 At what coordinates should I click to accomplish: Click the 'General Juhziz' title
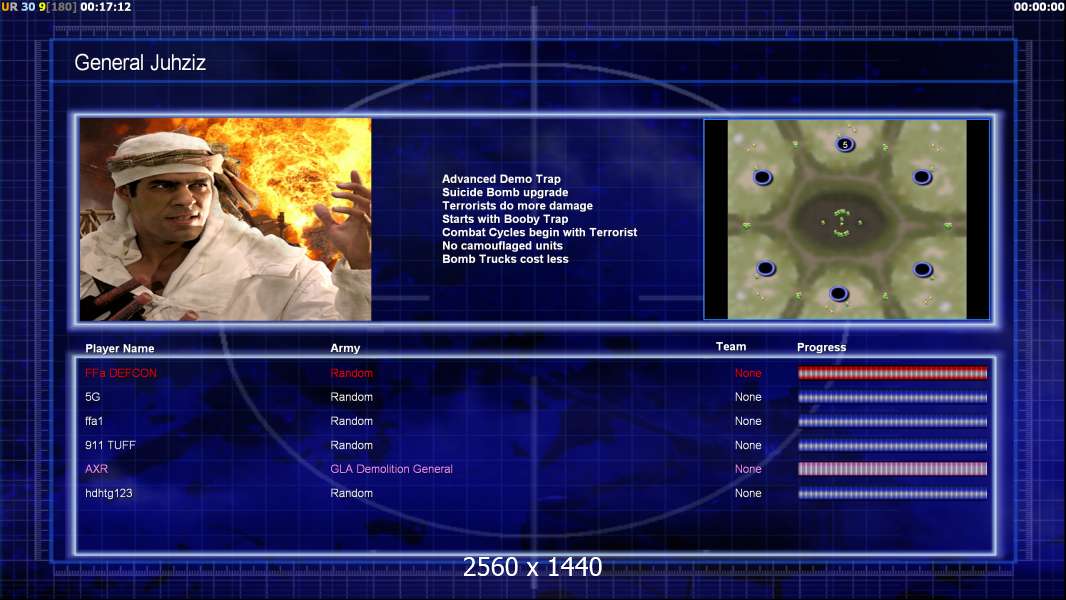coord(140,63)
